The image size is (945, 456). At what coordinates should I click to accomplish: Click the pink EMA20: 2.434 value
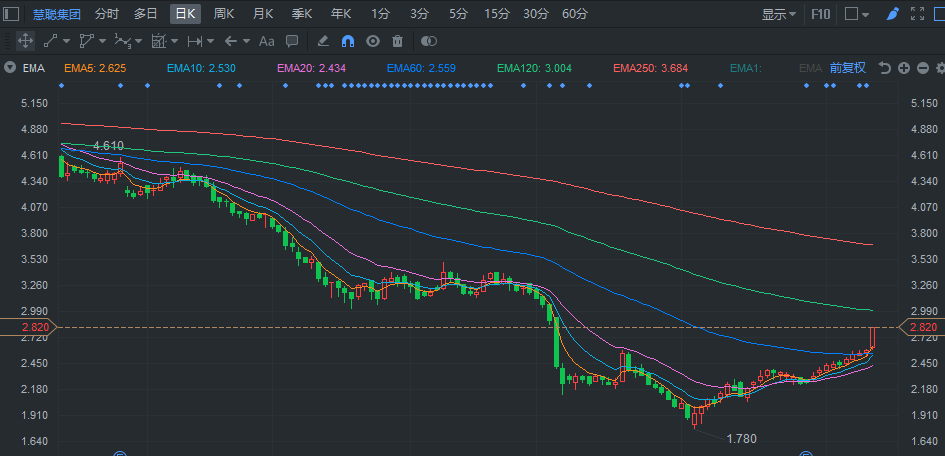pyautogui.click(x=312, y=68)
